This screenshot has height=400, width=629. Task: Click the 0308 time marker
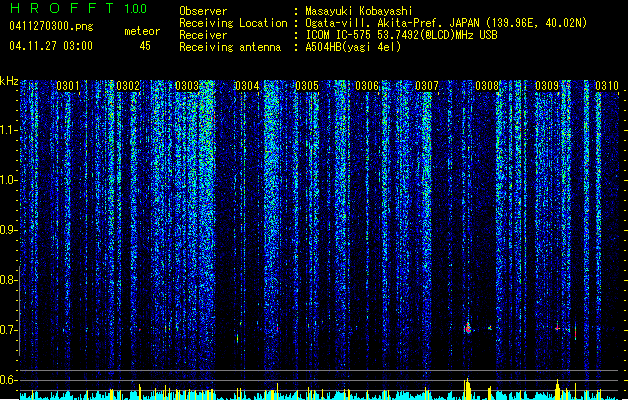pyautogui.click(x=487, y=86)
